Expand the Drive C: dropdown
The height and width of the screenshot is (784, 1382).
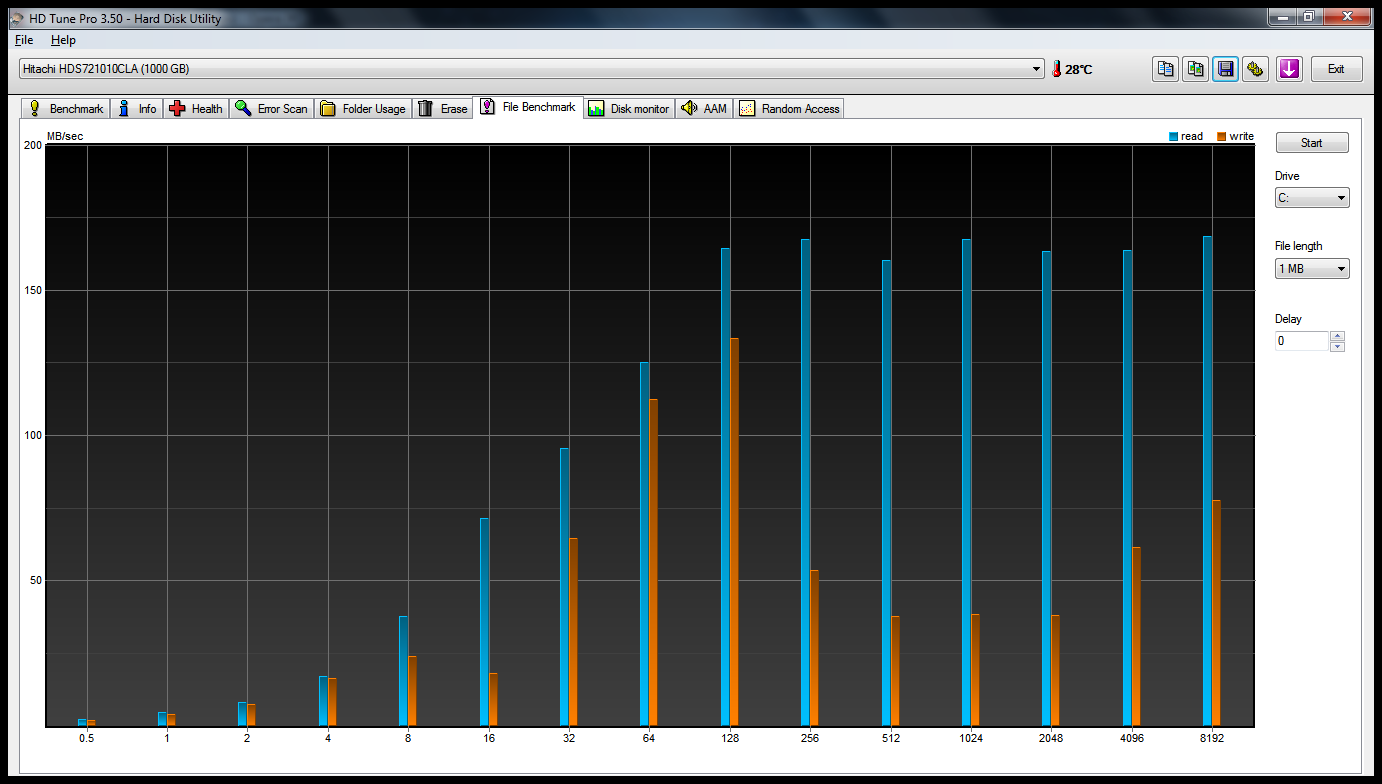(x=1312, y=198)
